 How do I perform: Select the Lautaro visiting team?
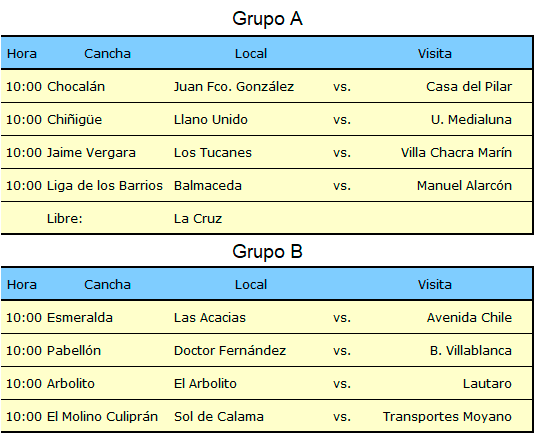pos(487,384)
